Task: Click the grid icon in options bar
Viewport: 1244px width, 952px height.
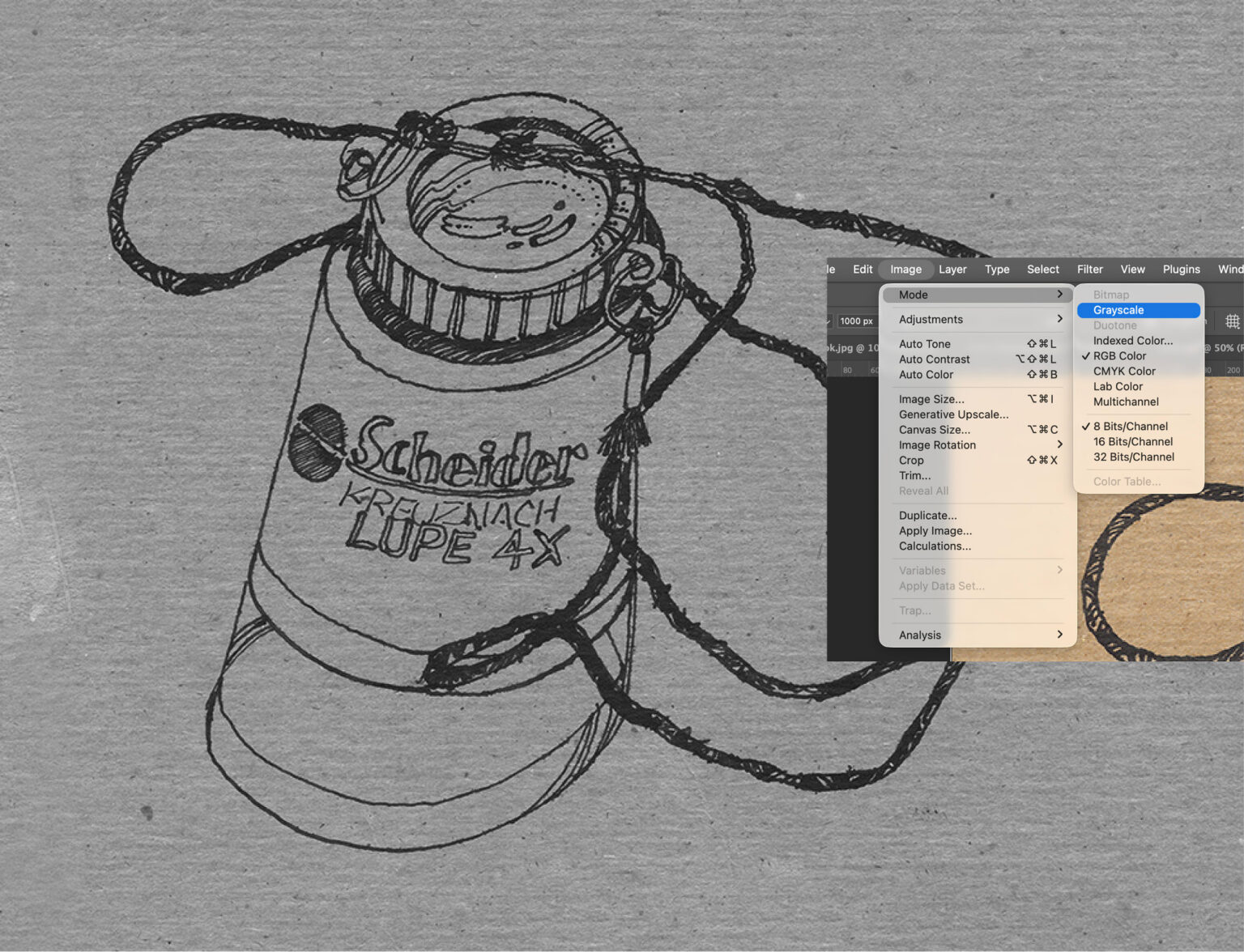Action: point(1232,321)
